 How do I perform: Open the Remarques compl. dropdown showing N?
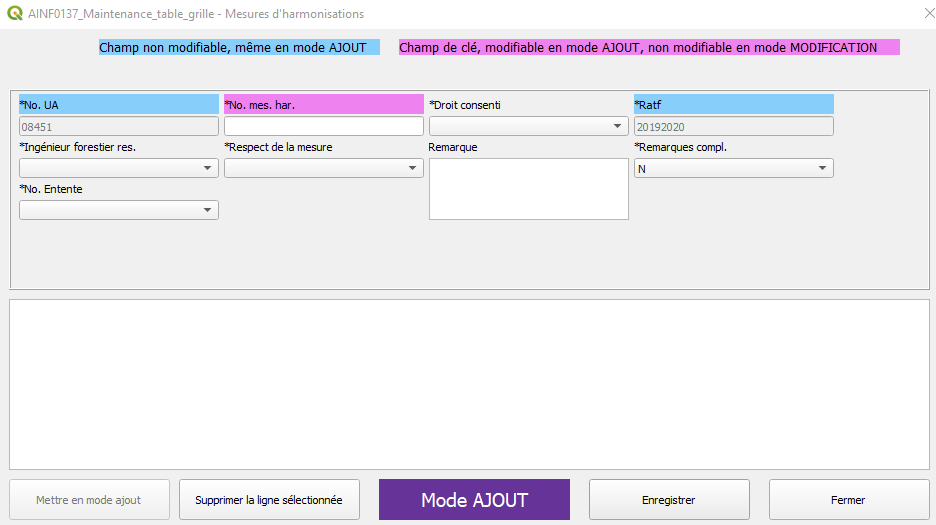(733, 168)
